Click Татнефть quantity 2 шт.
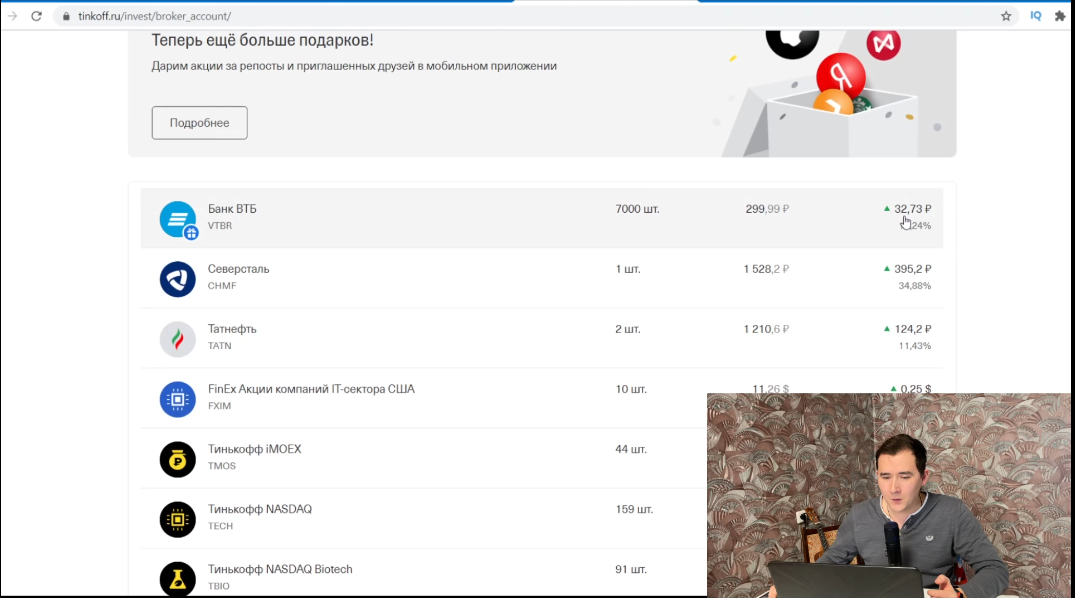This screenshot has width=1075, height=598. click(628, 329)
